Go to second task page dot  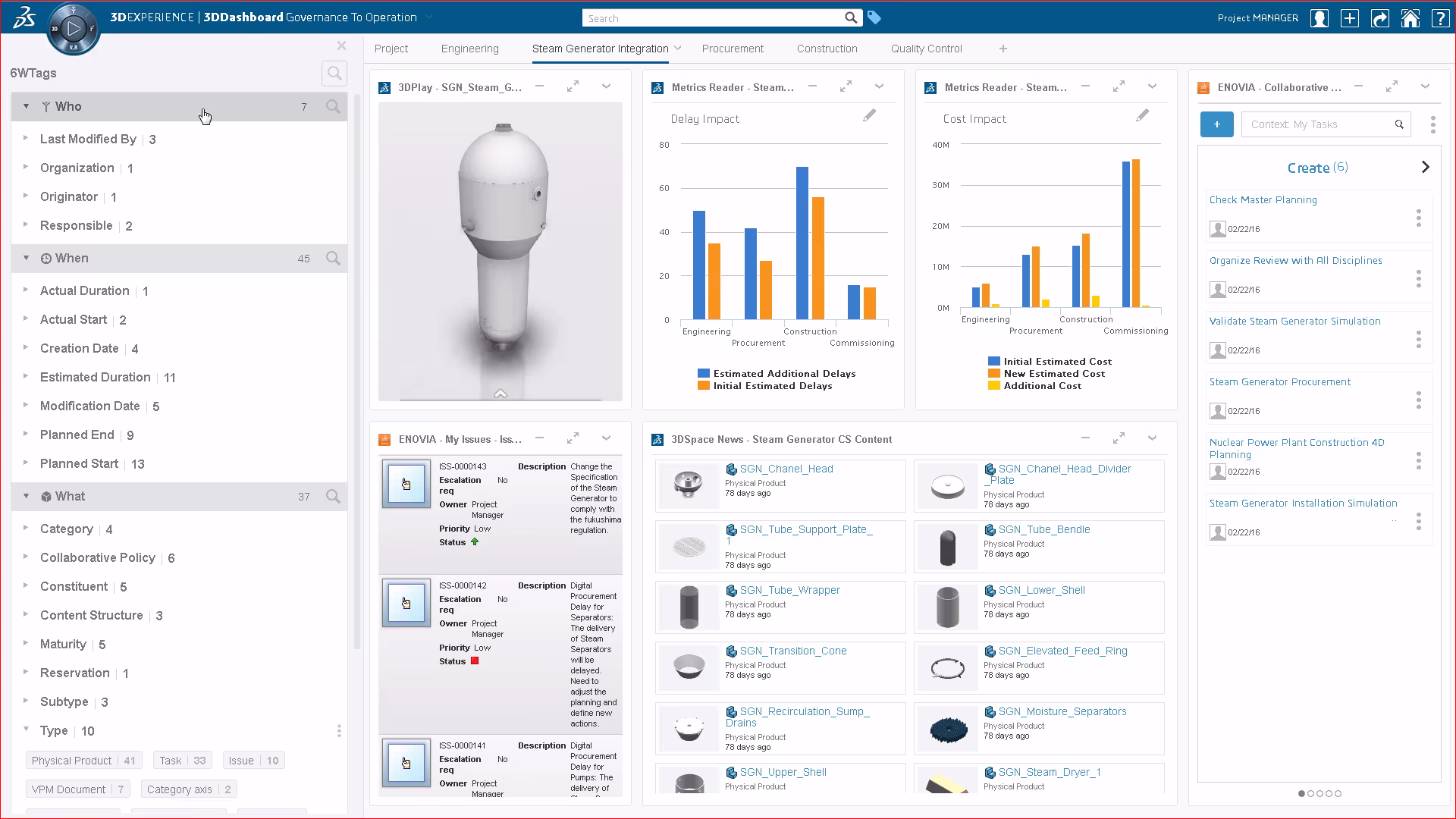tap(1310, 794)
